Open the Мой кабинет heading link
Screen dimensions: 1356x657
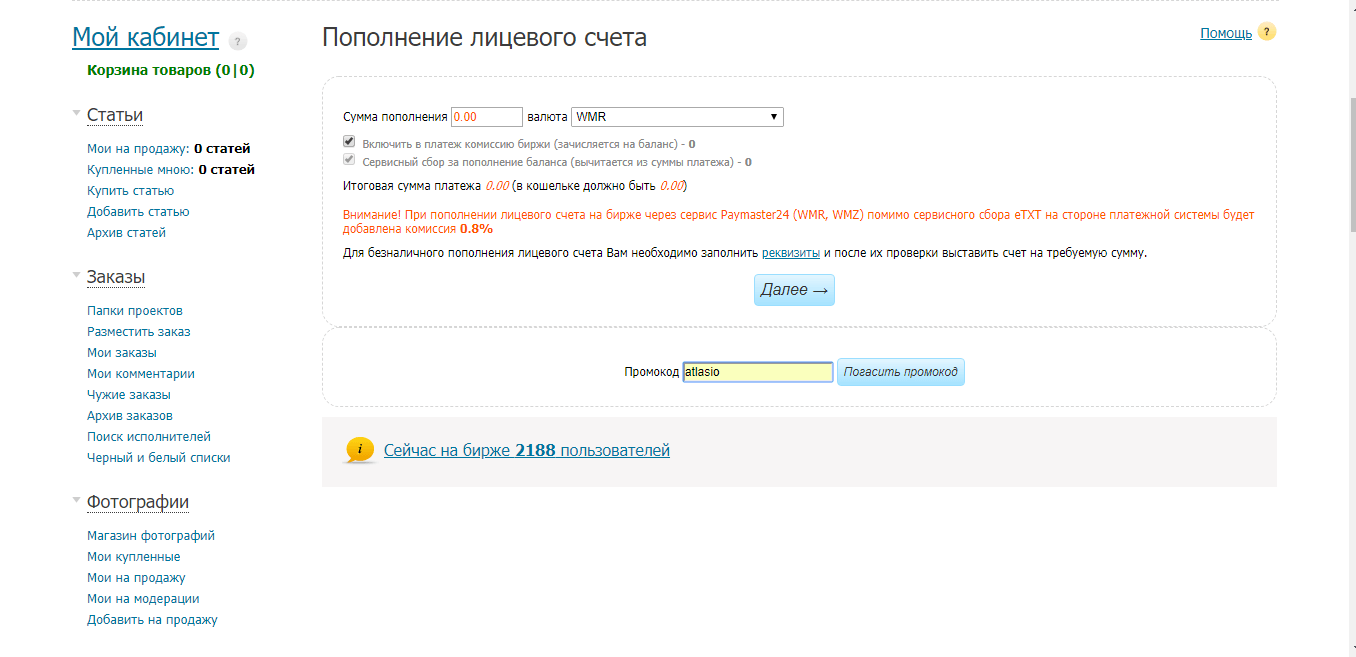[145, 38]
